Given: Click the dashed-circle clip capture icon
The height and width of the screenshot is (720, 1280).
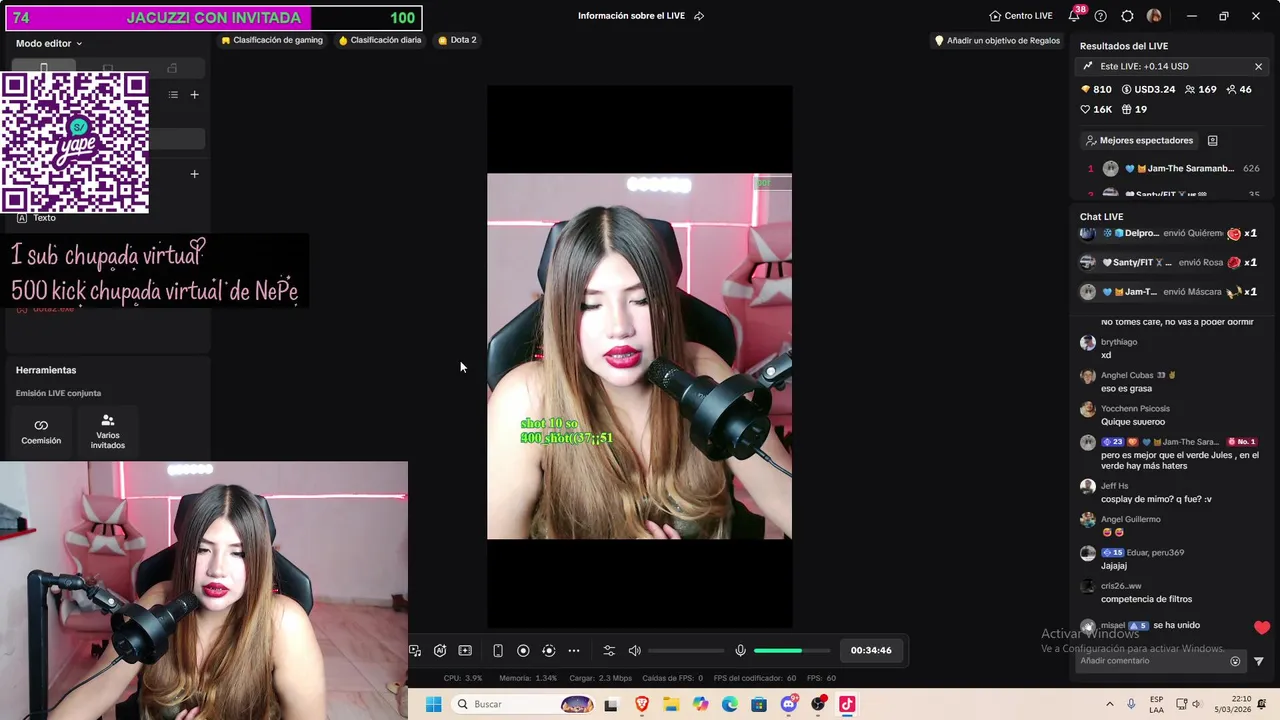Looking at the screenshot, I should point(548,651).
